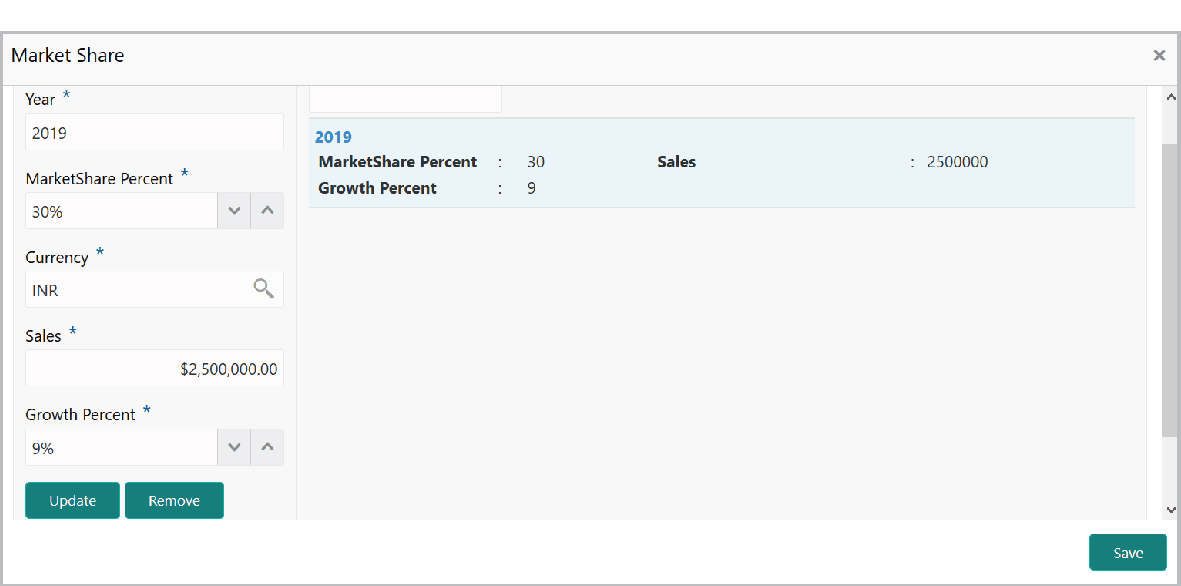The image size is (1181, 586).
Task: Click the Update button
Action: pyautogui.click(x=72, y=501)
